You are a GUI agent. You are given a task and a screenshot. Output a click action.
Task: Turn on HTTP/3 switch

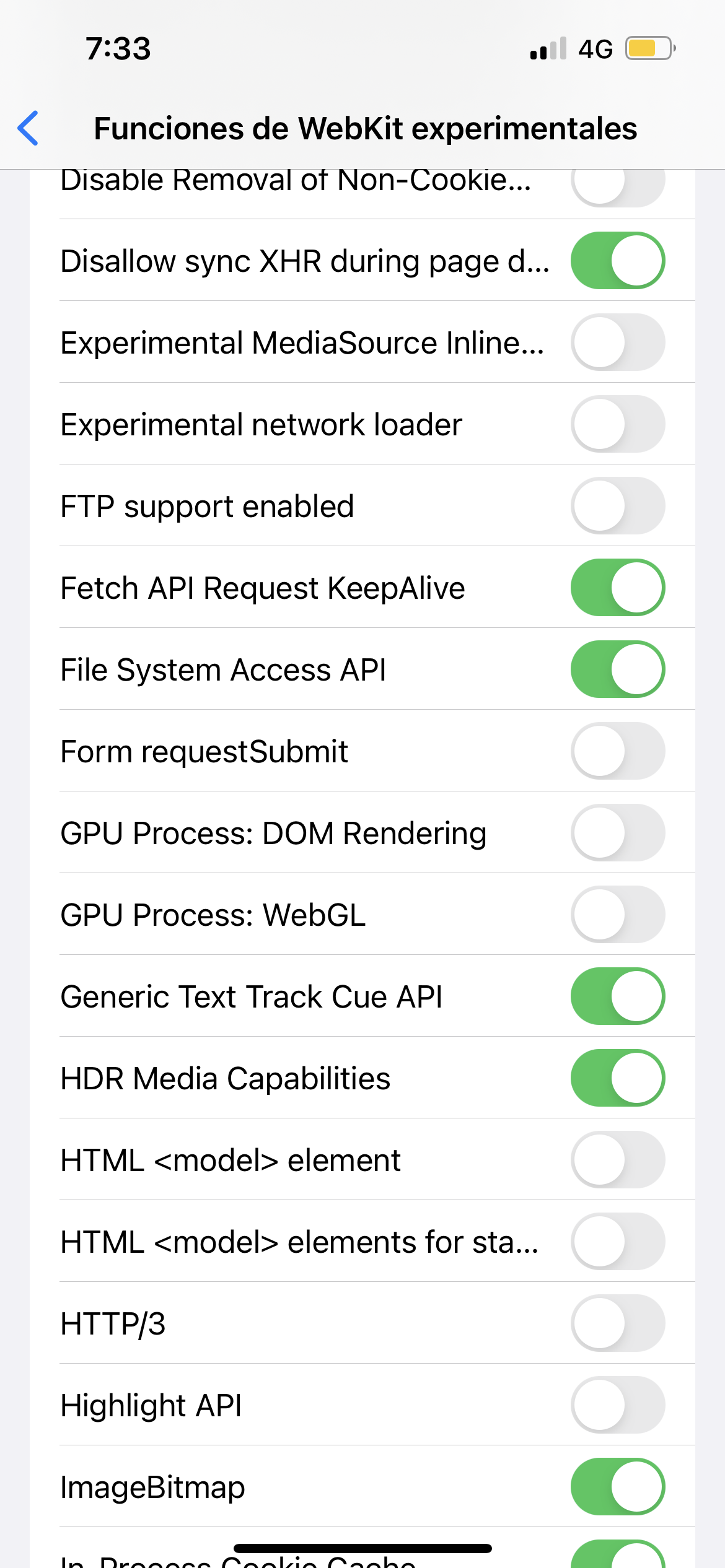point(617,1323)
